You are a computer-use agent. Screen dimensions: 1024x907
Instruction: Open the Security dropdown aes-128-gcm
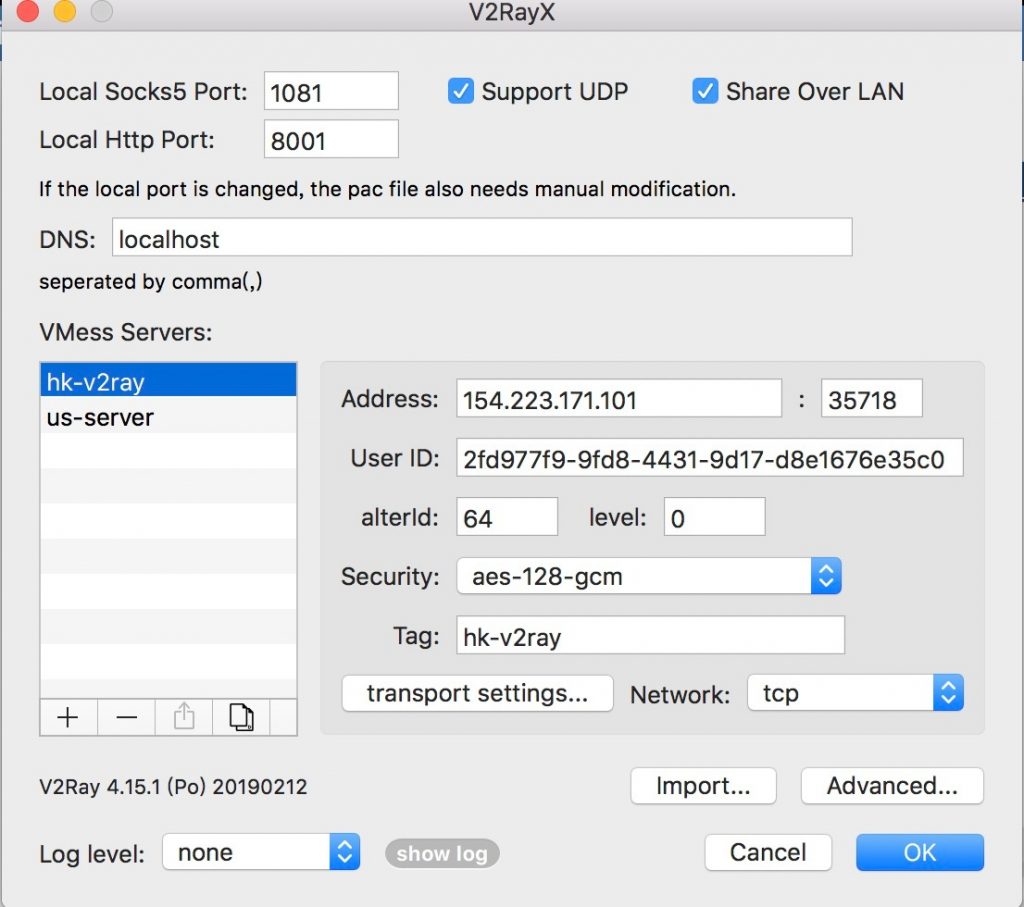pos(648,576)
